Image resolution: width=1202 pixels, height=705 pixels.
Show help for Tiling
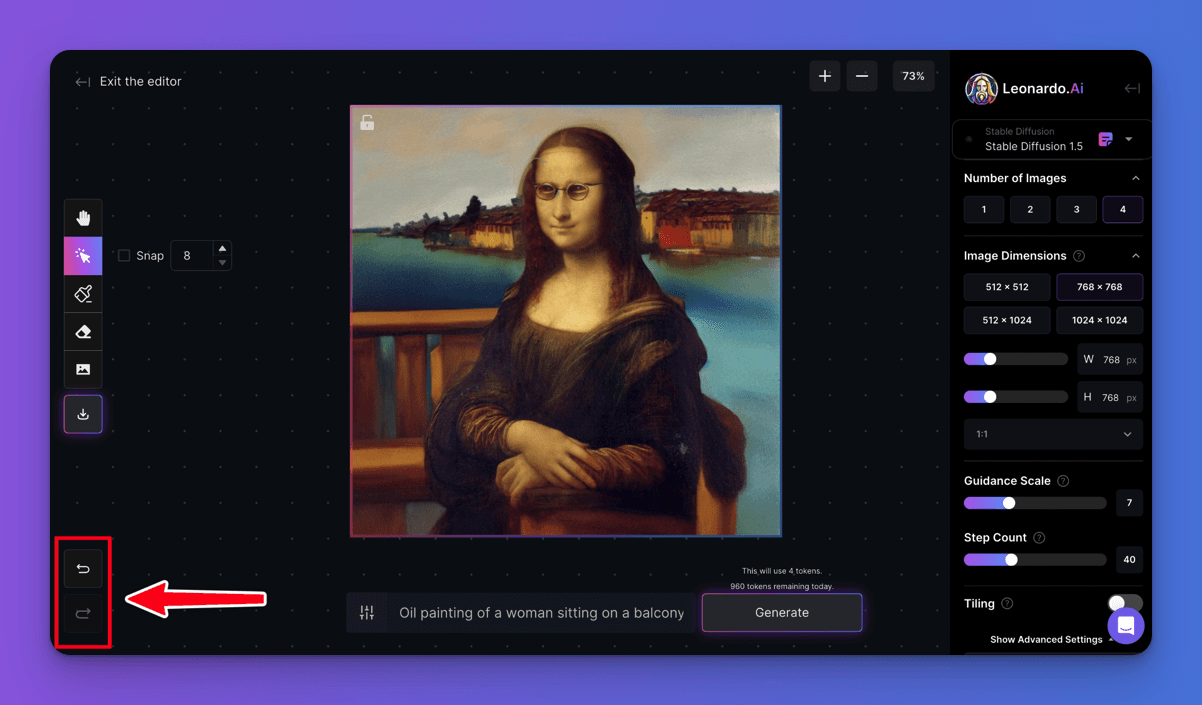coord(1007,604)
